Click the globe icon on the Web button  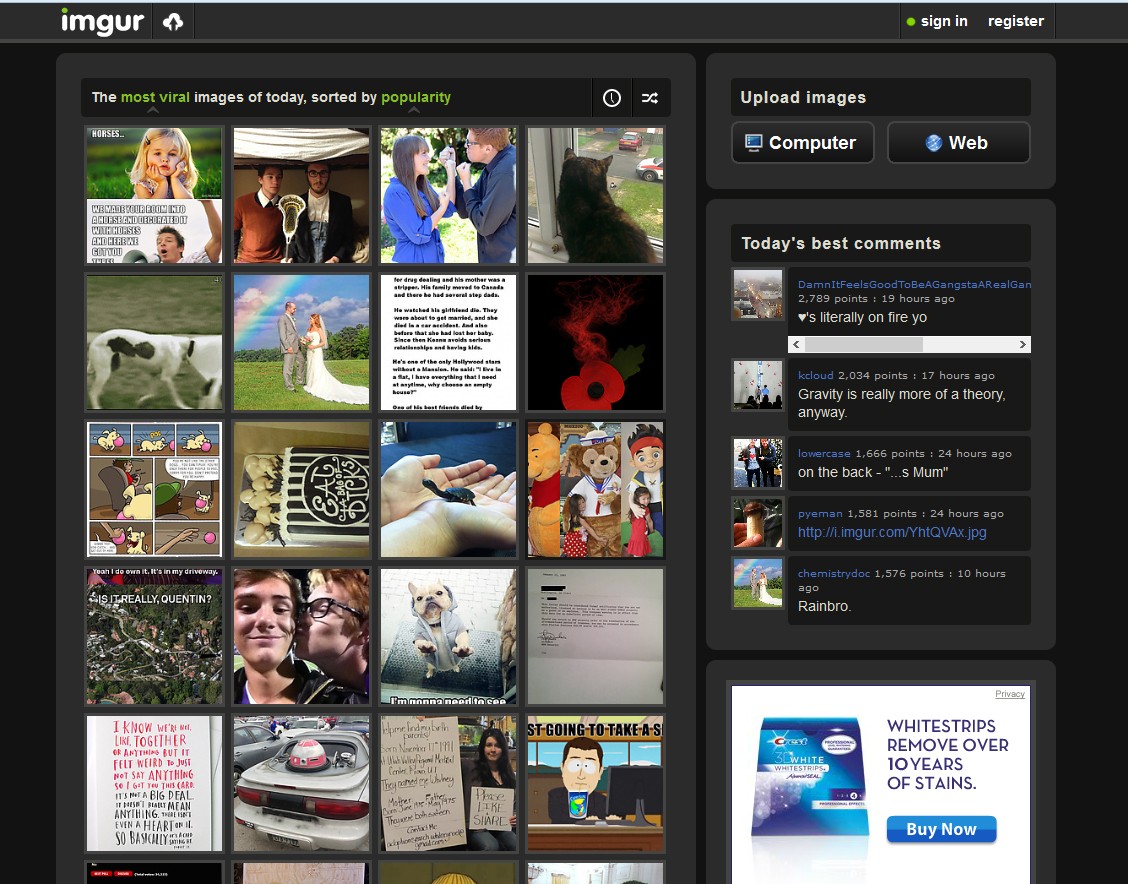(933, 142)
